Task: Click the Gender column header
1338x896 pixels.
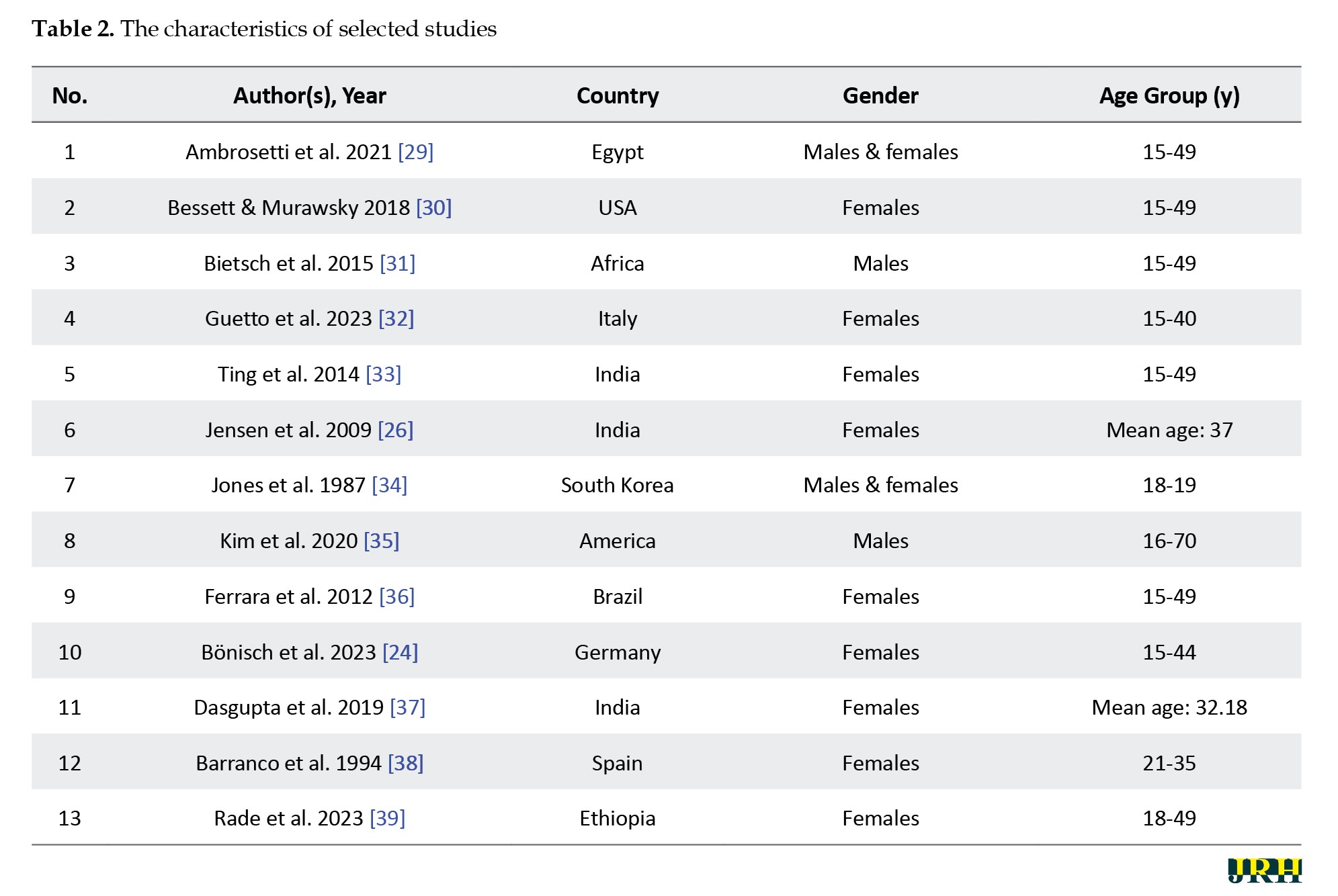Action: (880, 96)
